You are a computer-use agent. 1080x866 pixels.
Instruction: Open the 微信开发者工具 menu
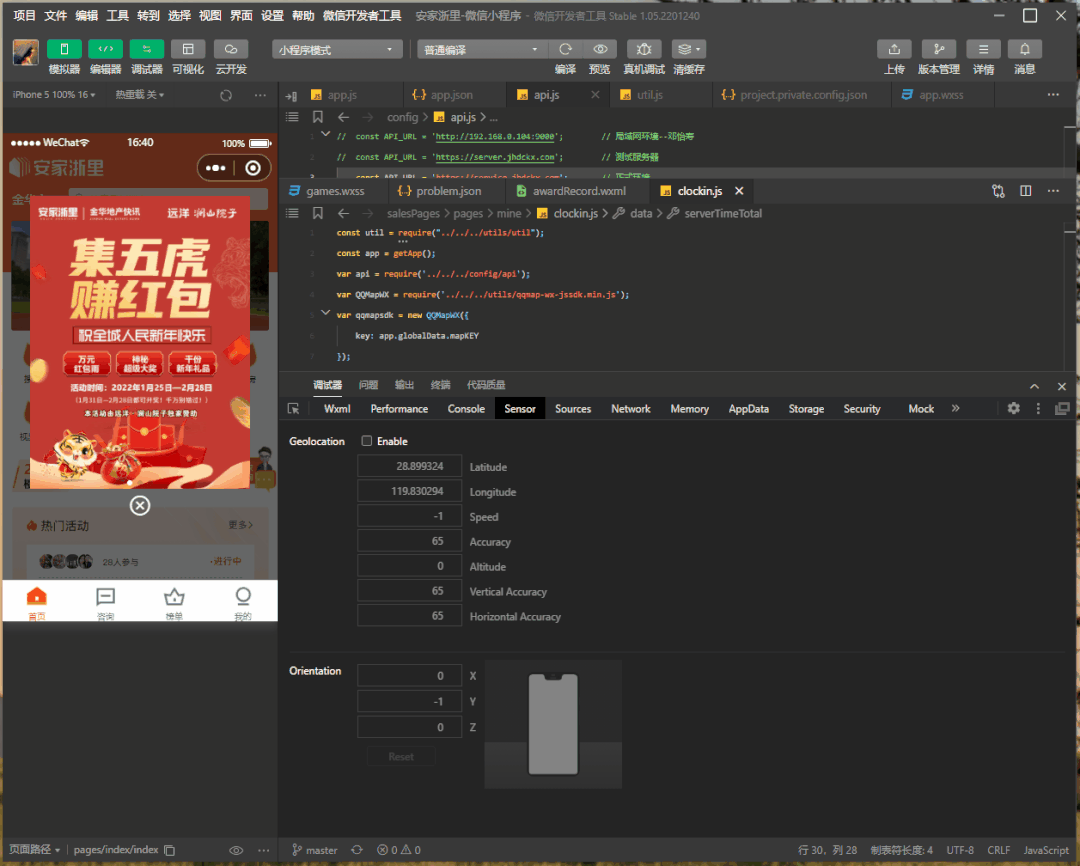[x=362, y=16]
